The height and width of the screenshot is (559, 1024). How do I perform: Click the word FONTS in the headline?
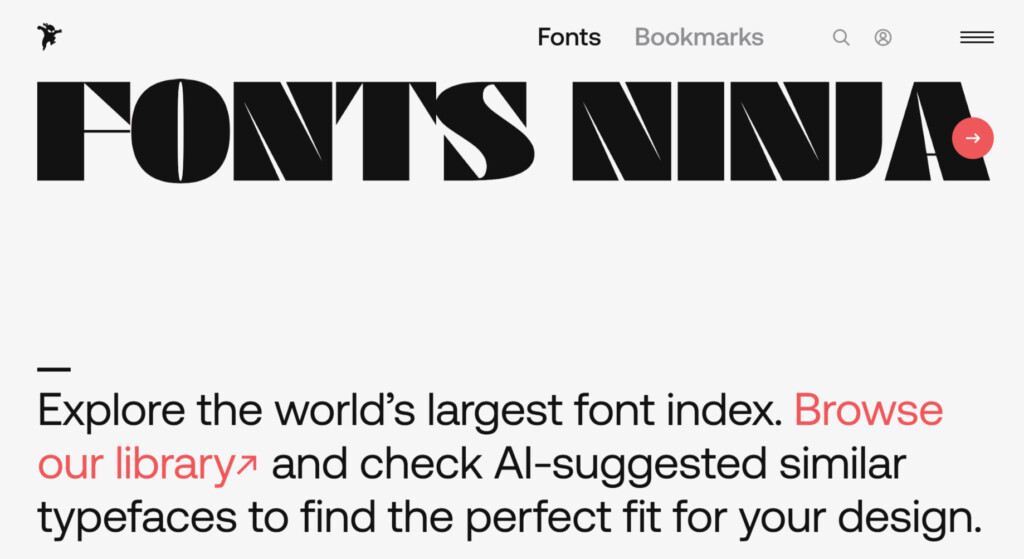(285, 131)
